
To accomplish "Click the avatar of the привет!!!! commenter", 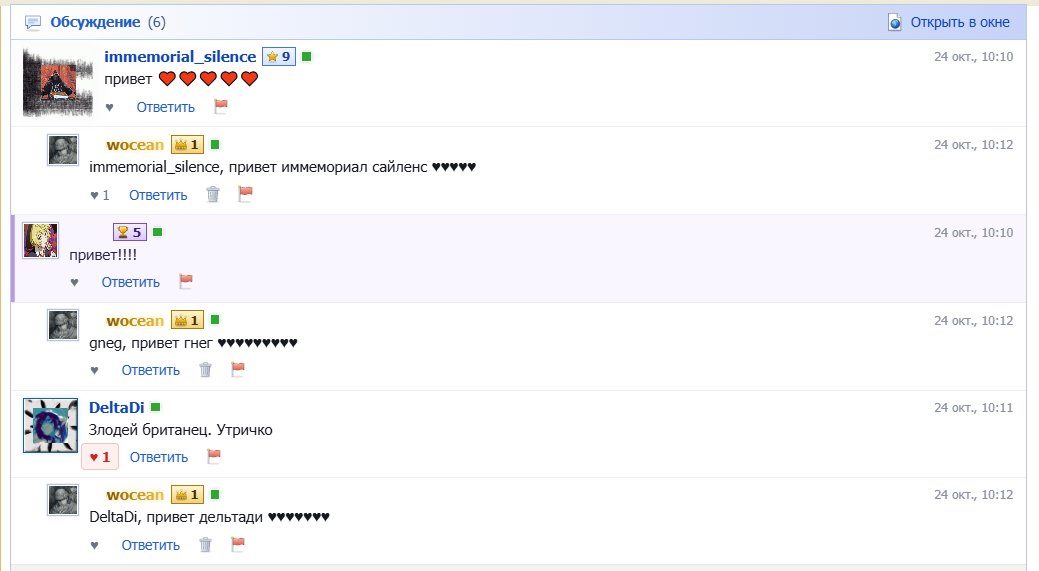I will [x=40, y=240].
